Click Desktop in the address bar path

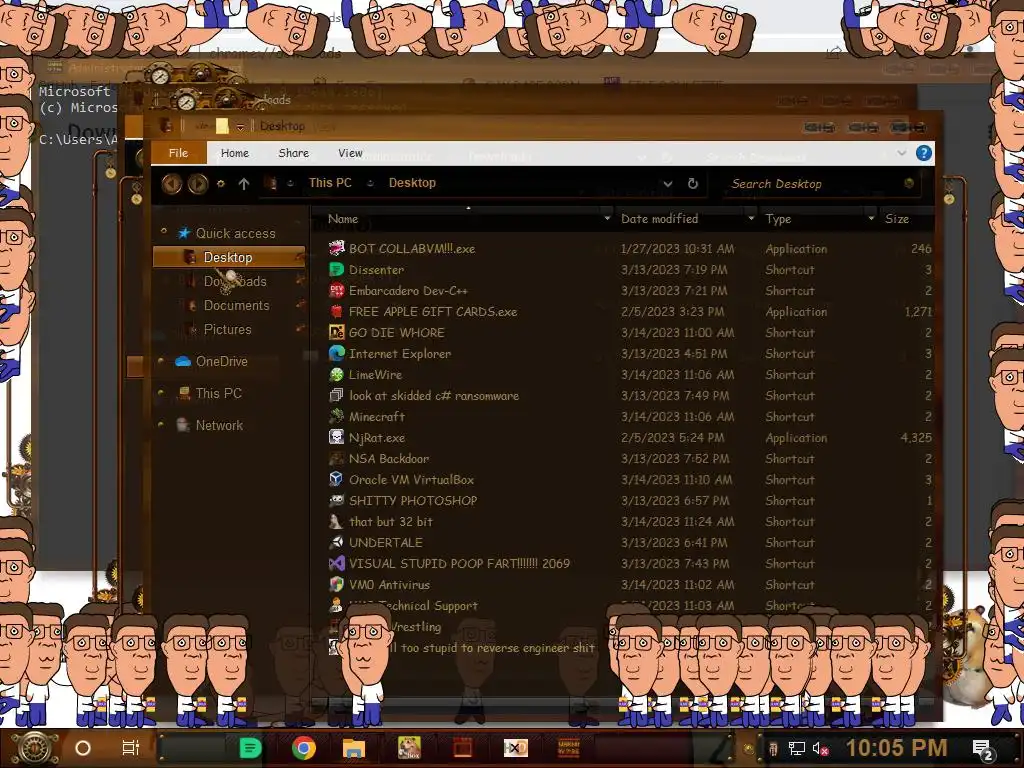click(x=412, y=183)
